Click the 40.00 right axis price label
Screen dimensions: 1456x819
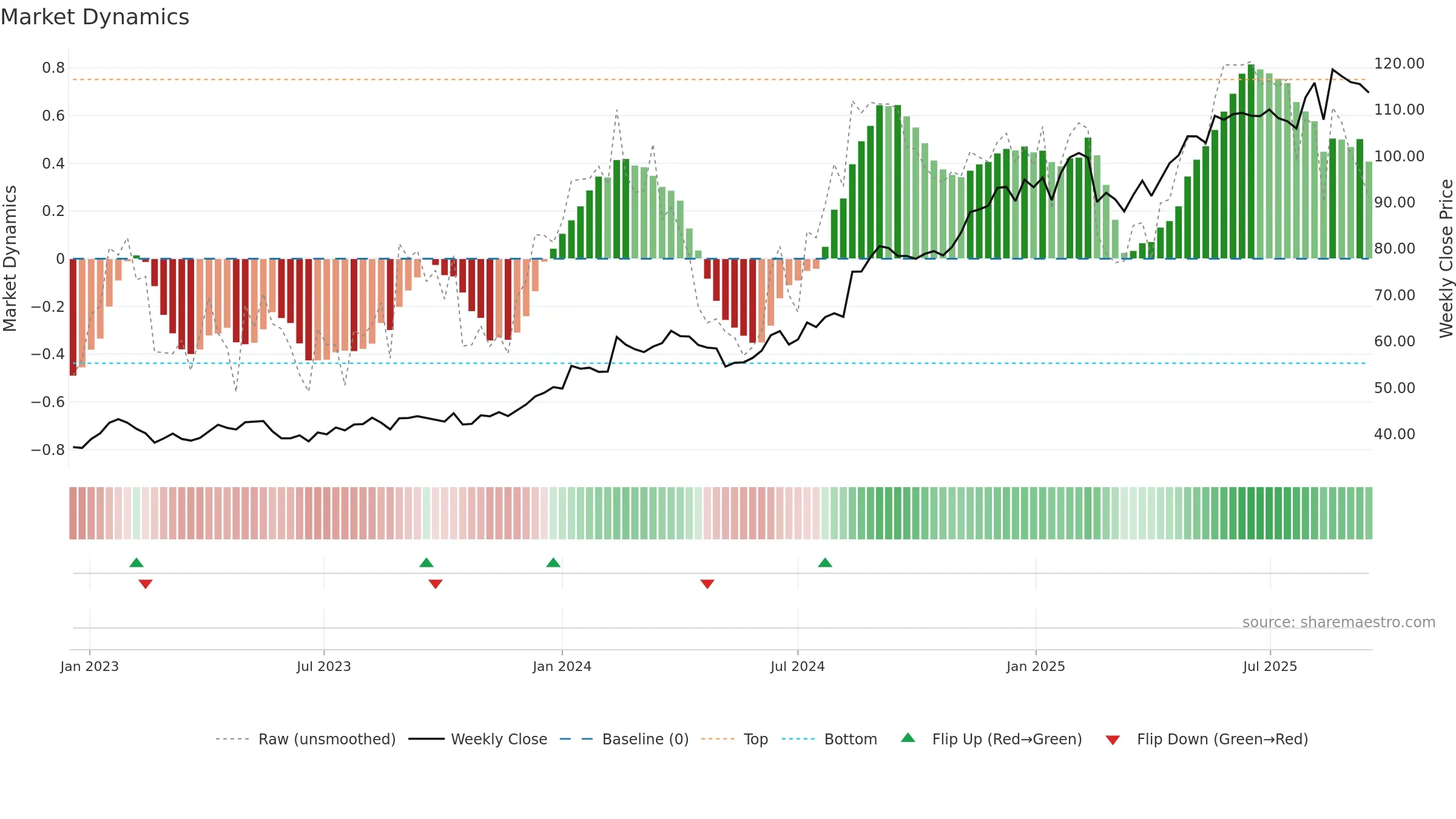pos(1394,434)
